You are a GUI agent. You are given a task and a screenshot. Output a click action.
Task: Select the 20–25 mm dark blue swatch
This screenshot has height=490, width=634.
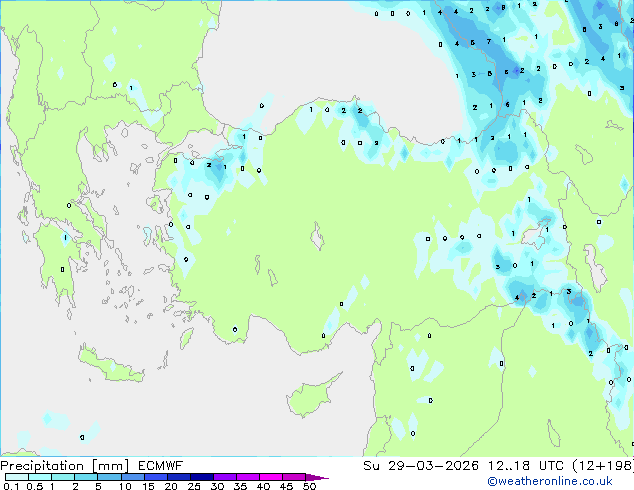[x=178, y=477]
